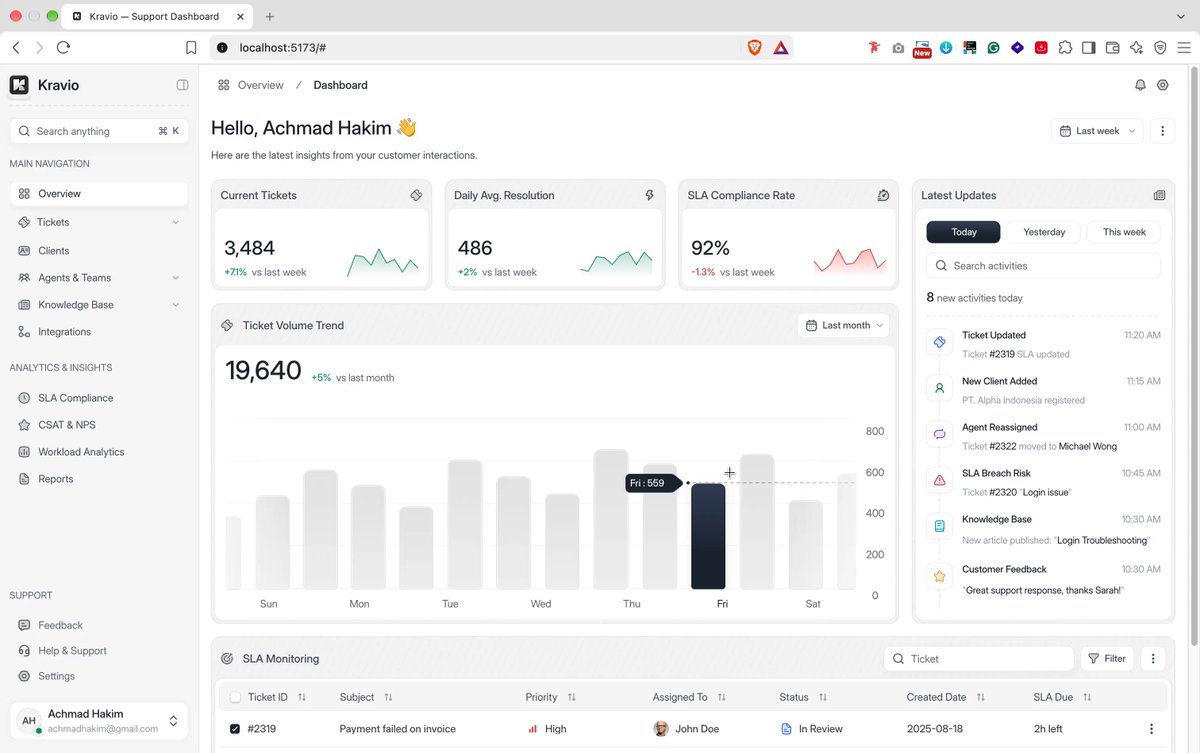Click Brave Shields icon in address bar
This screenshot has height=753, width=1200.
[755, 47]
